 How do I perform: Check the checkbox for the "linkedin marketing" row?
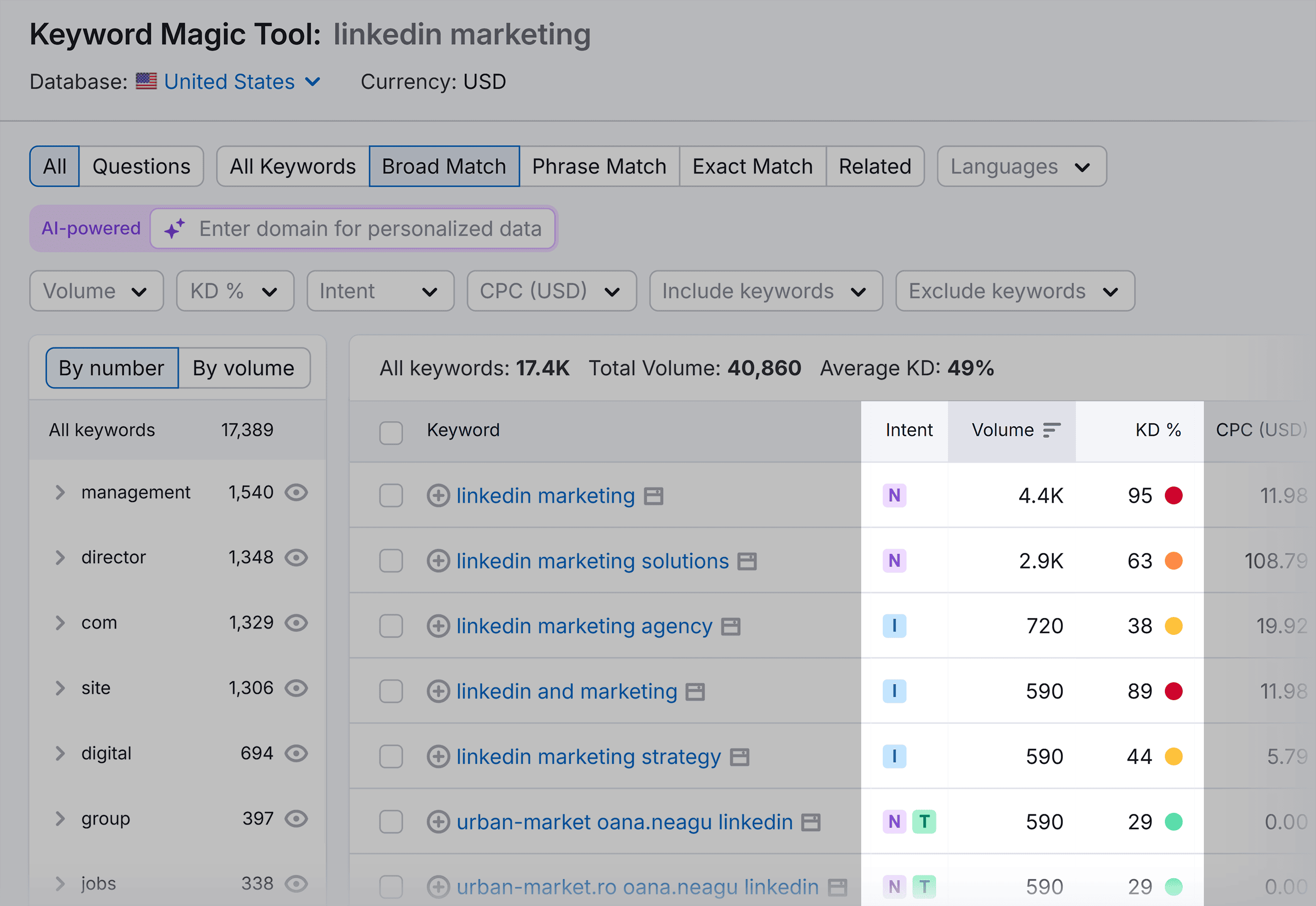[x=391, y=495]
